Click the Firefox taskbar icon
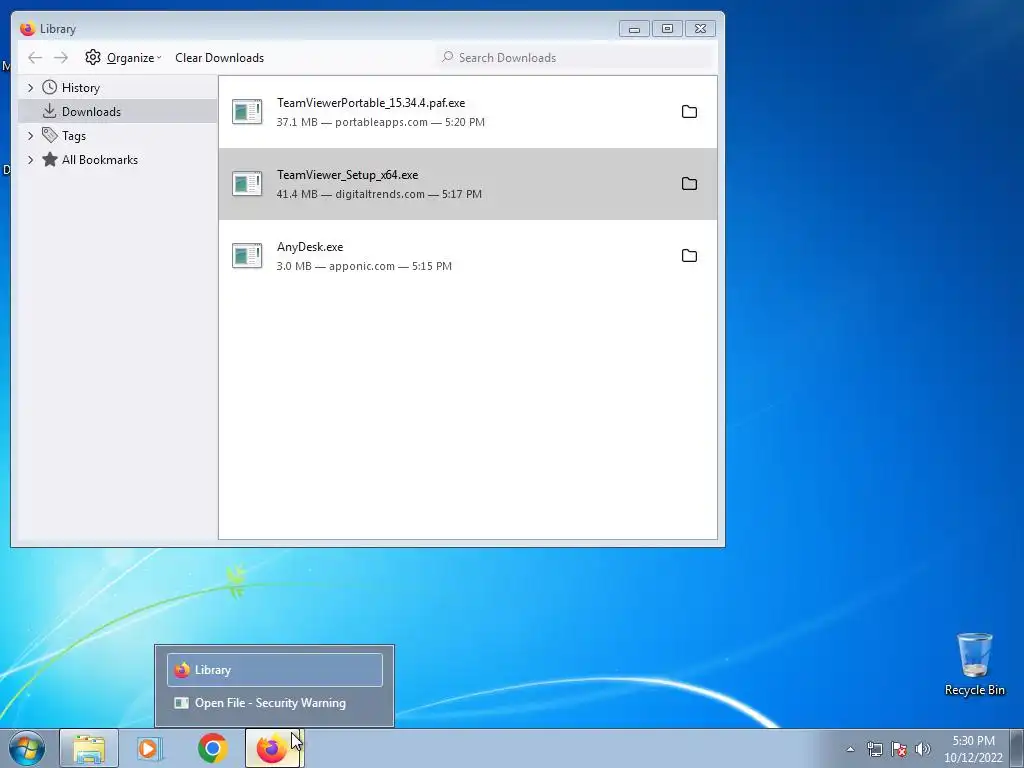 point(272,748)
